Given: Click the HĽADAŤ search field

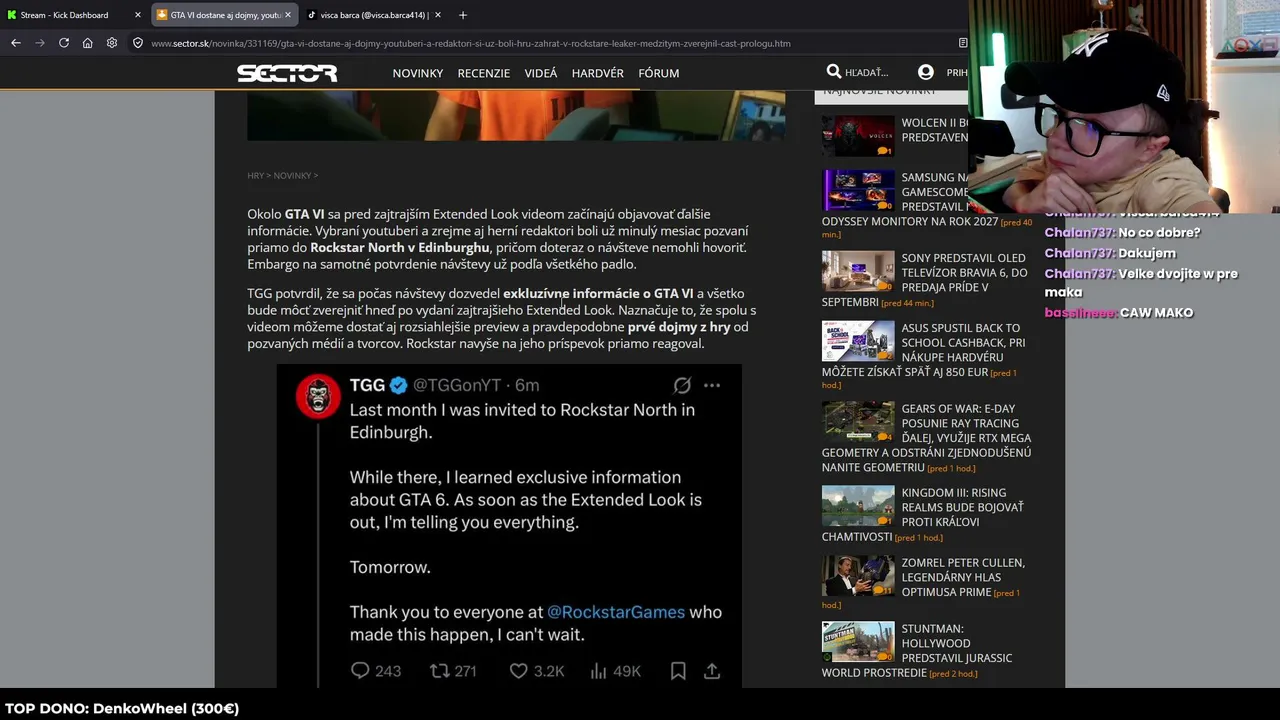Looking at the screenshot, I should 867,72.
